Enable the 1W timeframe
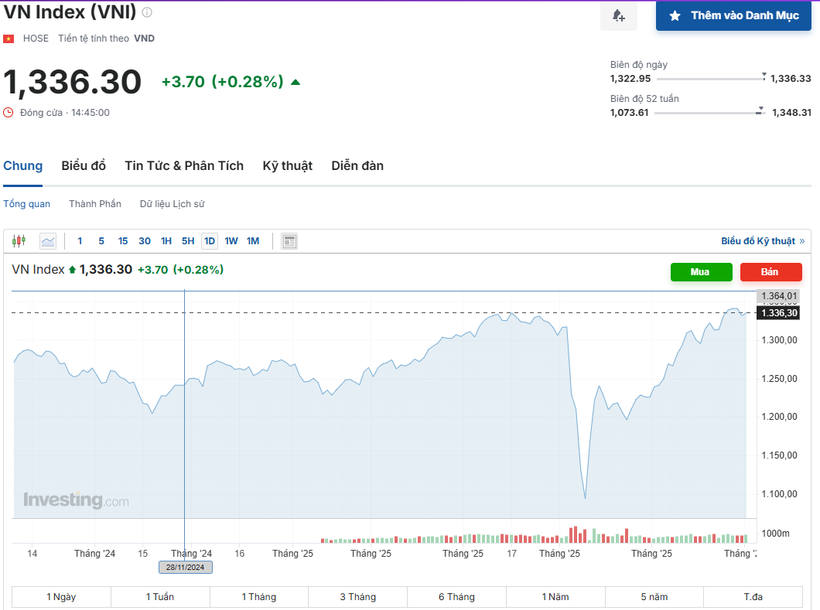The width and height of the screenshot is (820, 610). [231, 240]
